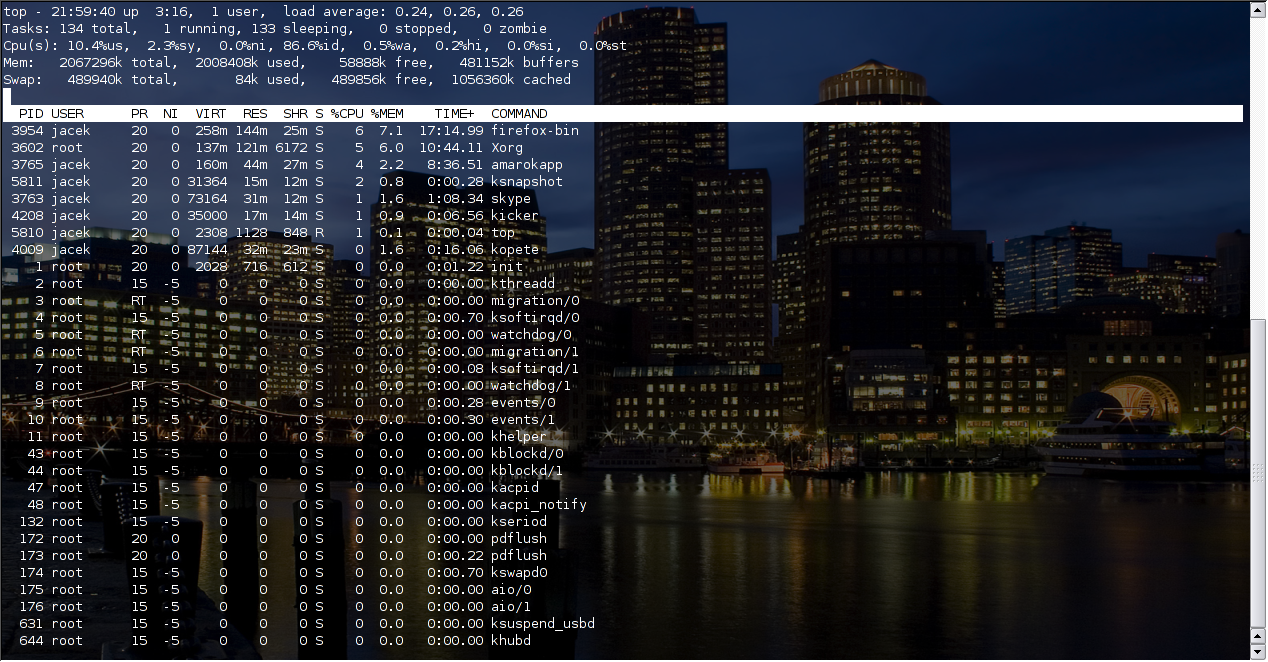Click the COMMAND column header
This screenshot has height=662, width=1268.
coord(519,114)
